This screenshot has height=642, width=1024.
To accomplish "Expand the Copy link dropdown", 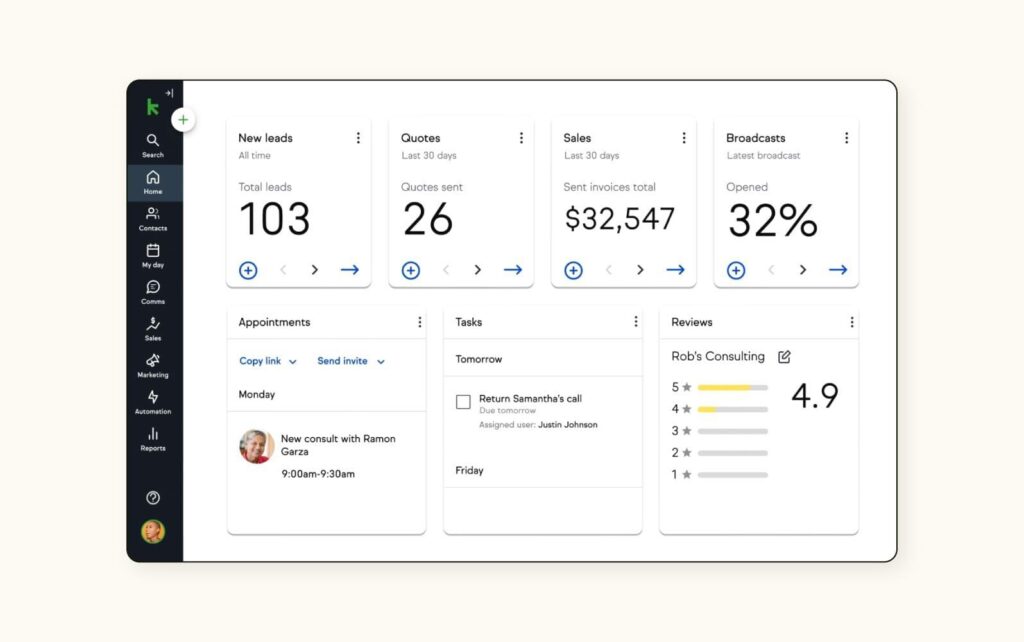I will [268, 361].
